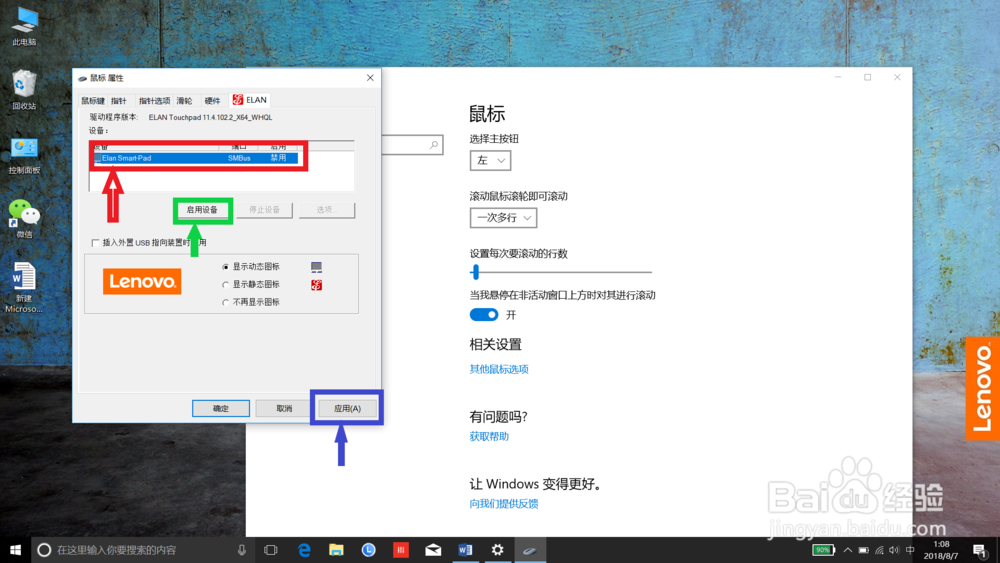This screenshot has height=563, width=1000.
Task: Click the animated tray icon preview image
Action: coord(316,267)
